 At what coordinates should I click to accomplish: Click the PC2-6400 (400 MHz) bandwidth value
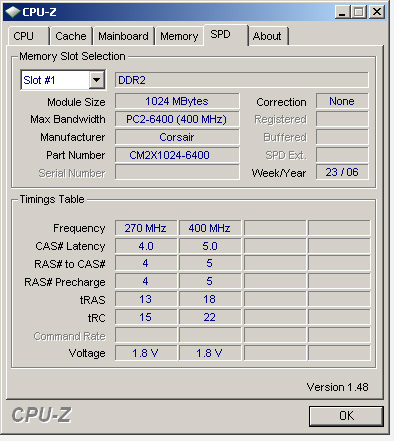click(x=177, y=119)
